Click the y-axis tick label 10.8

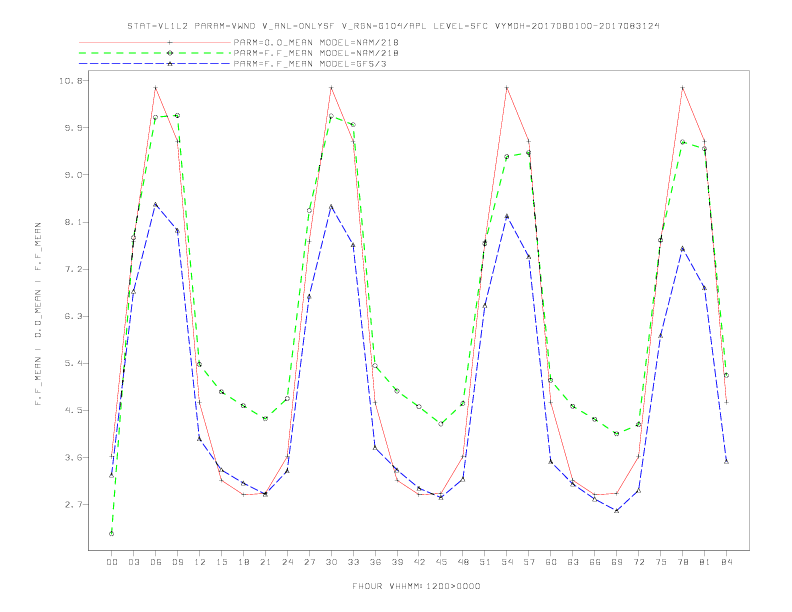[x=71, y=81]
